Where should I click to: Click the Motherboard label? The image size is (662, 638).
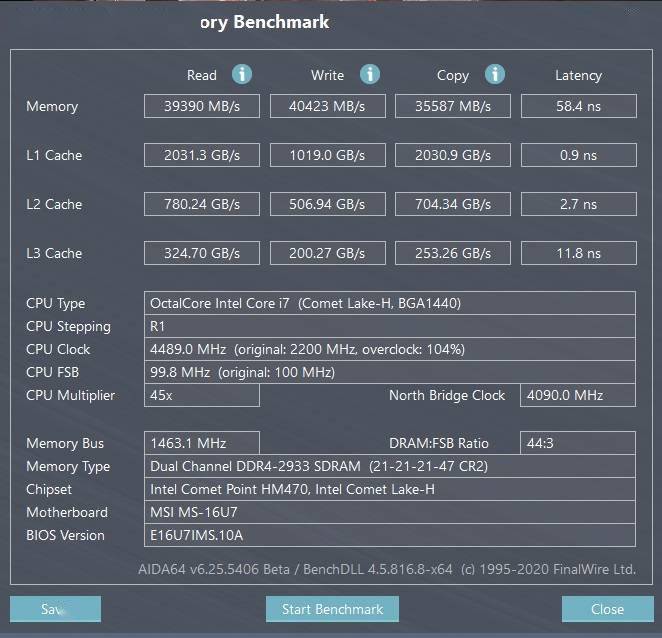click(x=67, y=512)
